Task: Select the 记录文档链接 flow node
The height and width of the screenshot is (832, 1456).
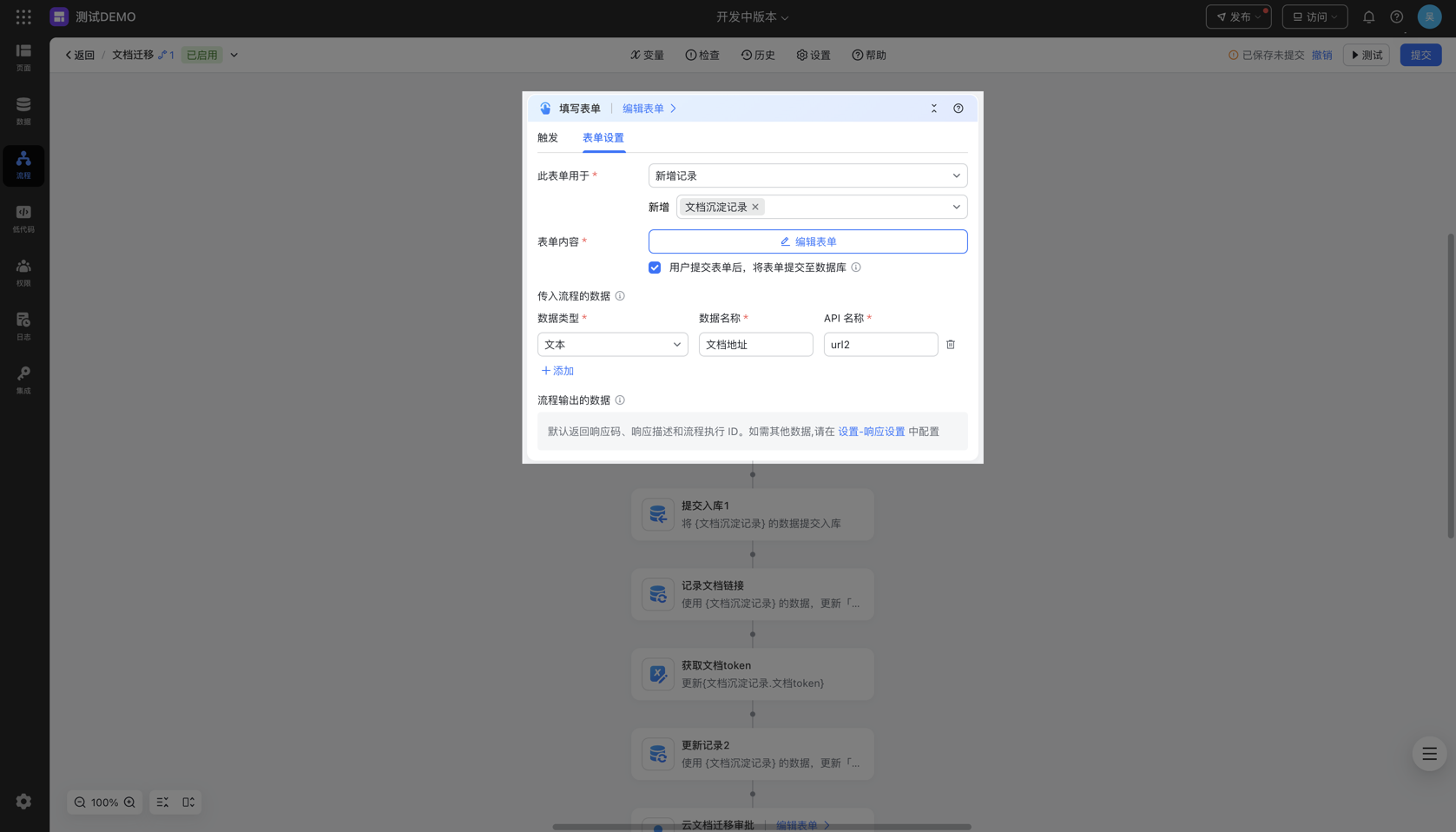Action: click(x=752, y=594)
